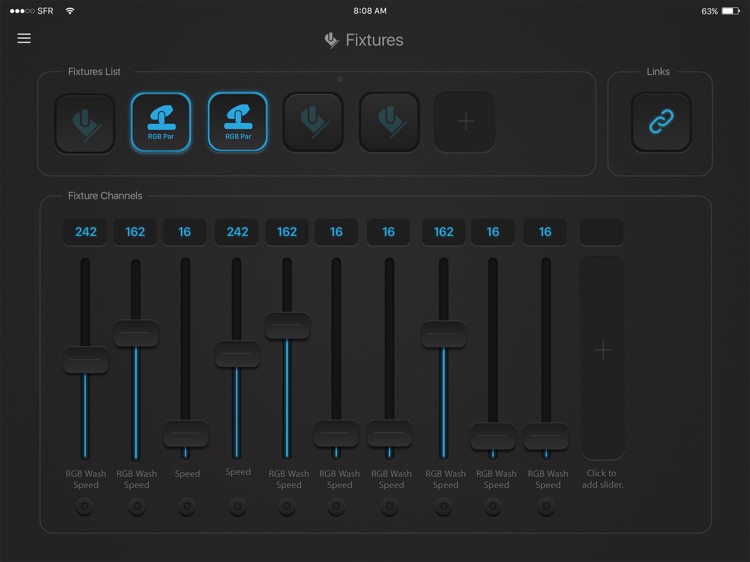Select the tenth channel value box 16
Viewport: 750px width, 562px height.
545,232
